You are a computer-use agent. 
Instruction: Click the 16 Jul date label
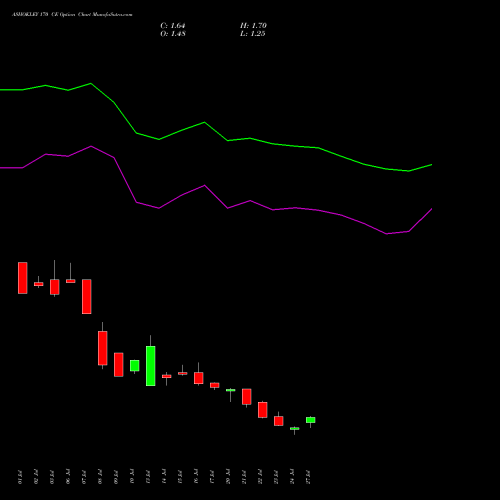click(x=196, y=477)
